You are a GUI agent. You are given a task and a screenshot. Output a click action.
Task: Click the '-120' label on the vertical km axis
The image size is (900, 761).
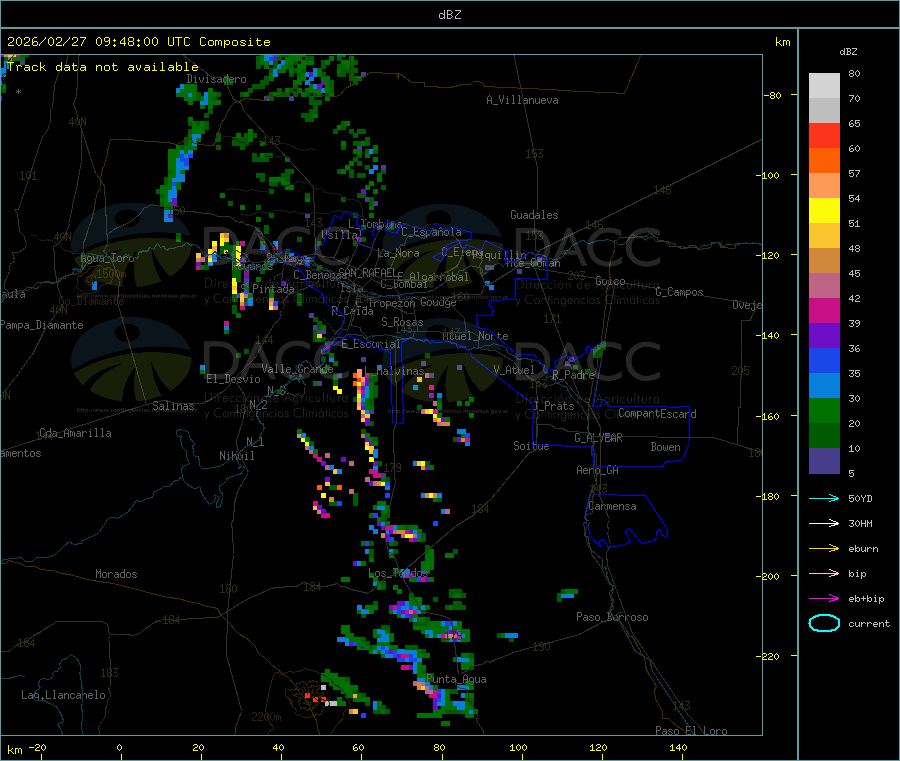point(768,255)
